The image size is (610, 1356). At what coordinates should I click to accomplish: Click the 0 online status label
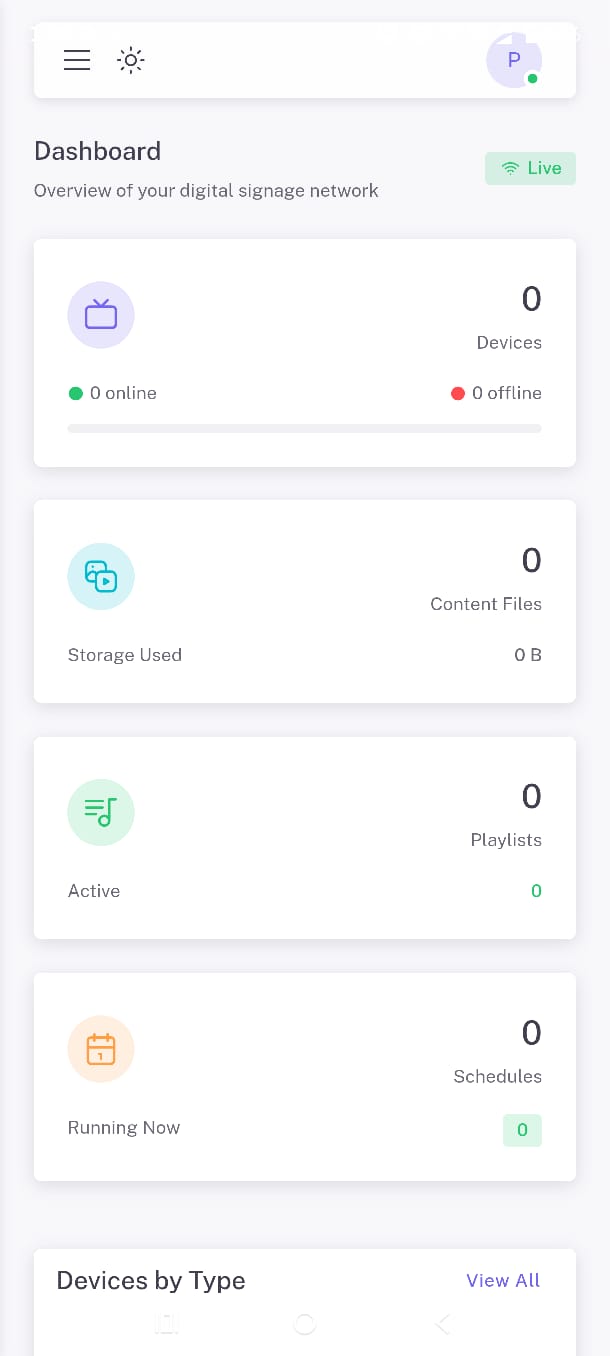pyautogui.click(x=112, y=393)
